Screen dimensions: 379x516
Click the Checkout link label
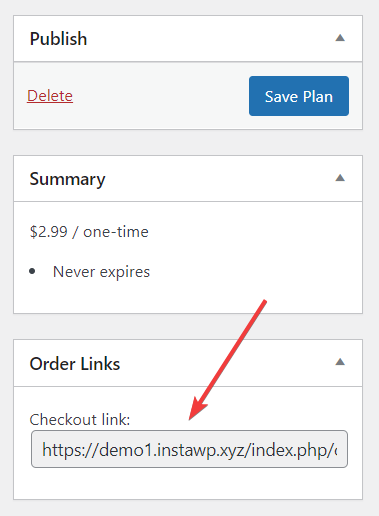(x=80, y=419)
